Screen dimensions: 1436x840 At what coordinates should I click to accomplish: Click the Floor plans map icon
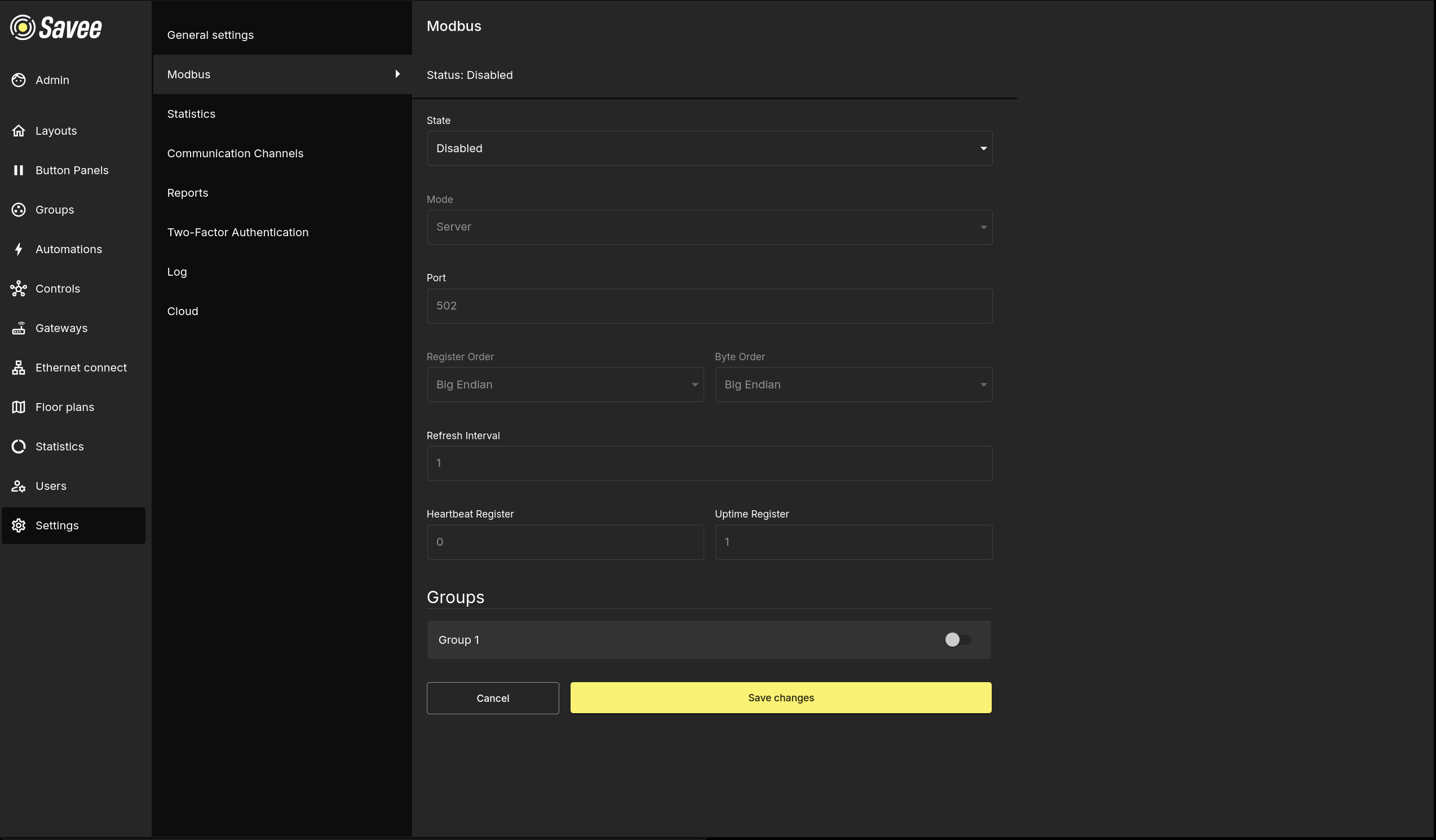click(18, 407)
